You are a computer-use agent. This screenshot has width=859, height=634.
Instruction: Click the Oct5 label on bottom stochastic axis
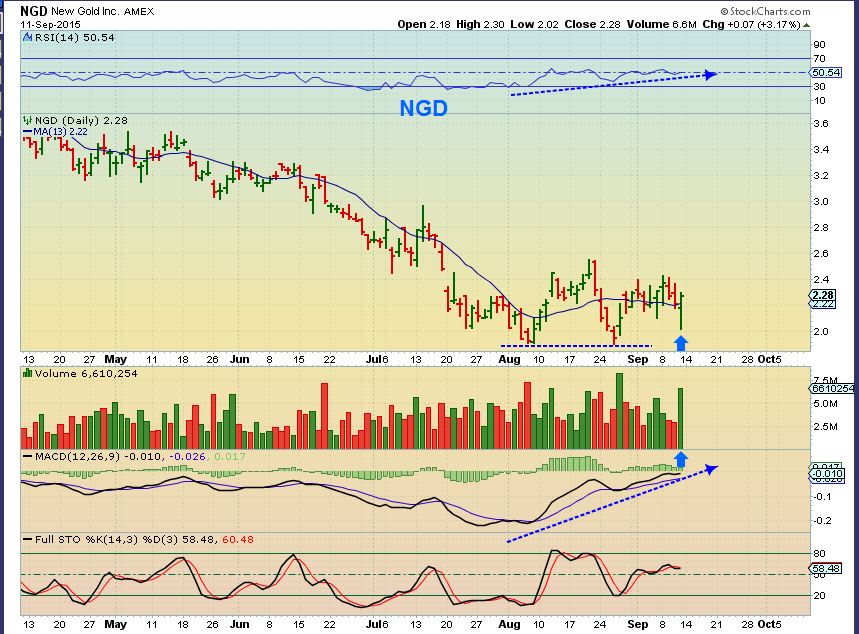pos(769,624)
